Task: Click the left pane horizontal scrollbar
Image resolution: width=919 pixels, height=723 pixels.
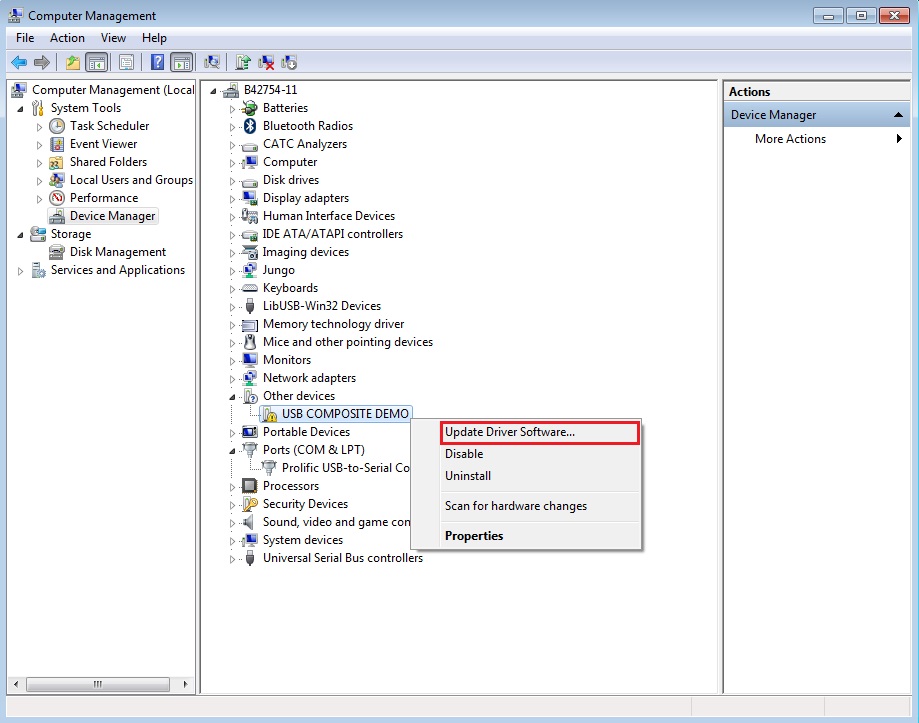Action: [x=100, y=684]
